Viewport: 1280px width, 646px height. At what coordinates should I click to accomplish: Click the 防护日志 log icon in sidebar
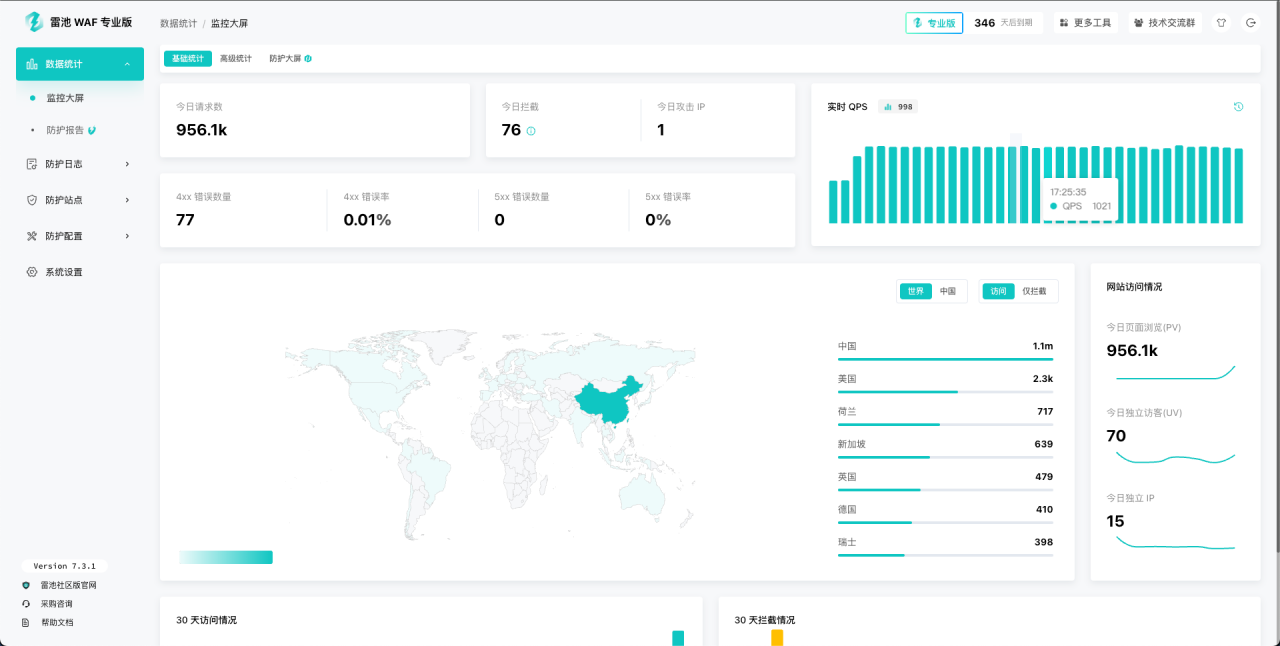coord(32,164)
